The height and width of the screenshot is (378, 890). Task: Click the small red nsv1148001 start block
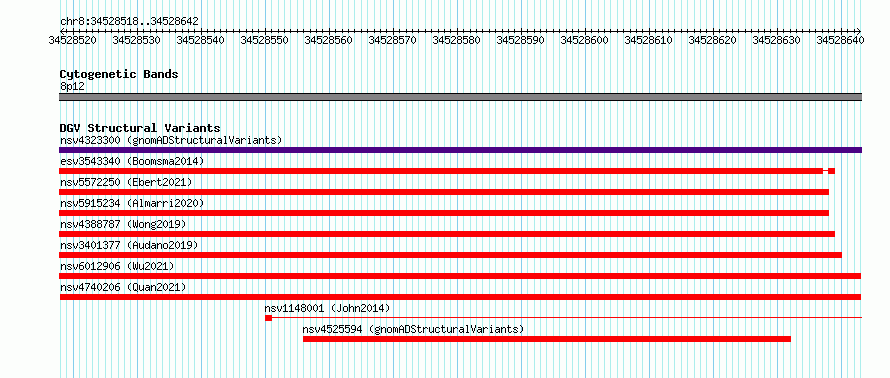[268, 318]
